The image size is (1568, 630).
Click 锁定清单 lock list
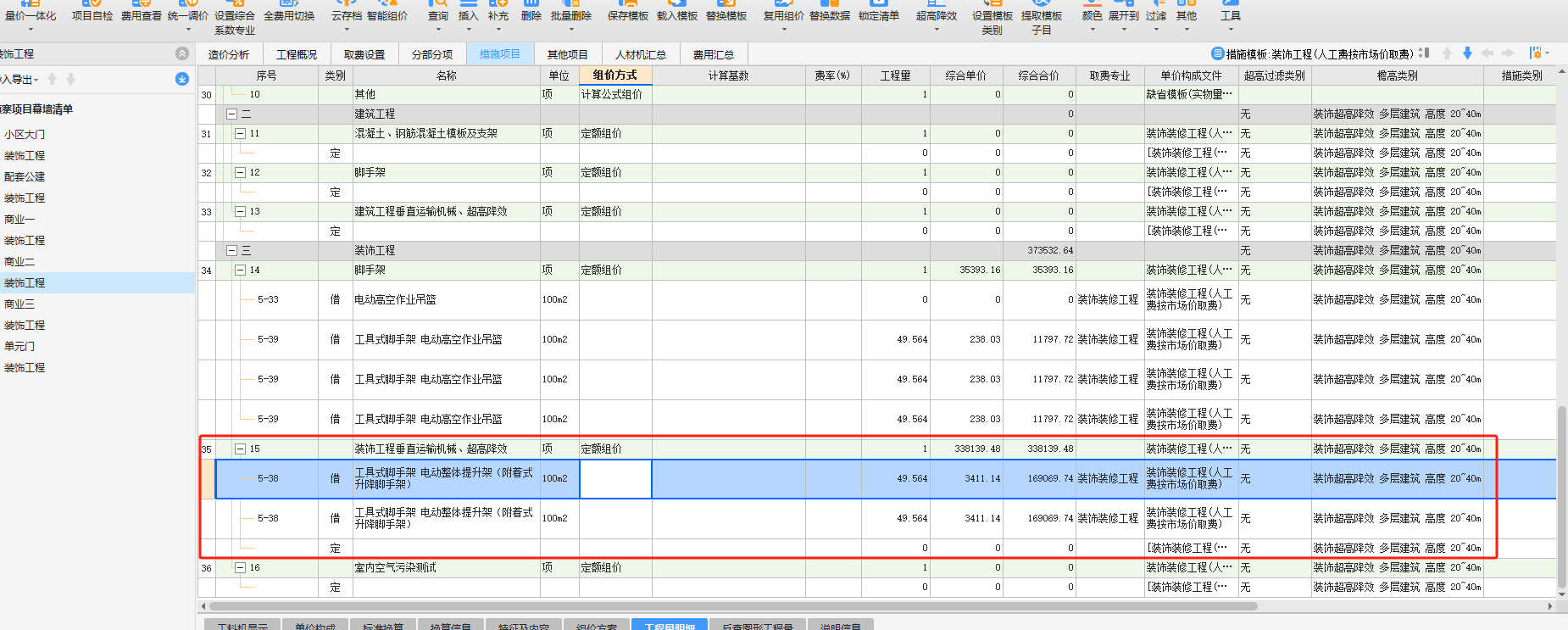[879, 11]
